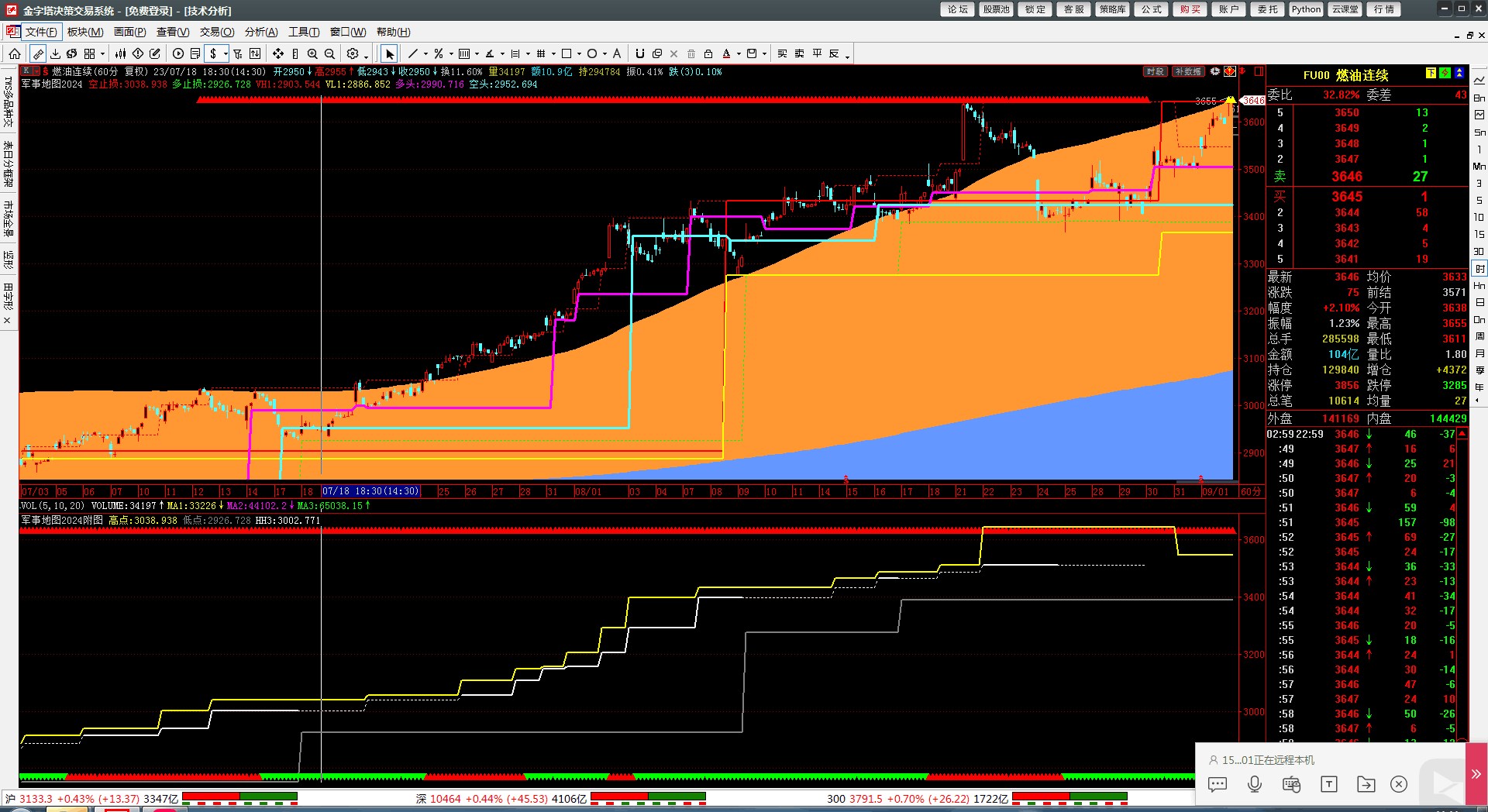Collapse the remote panel with double chevron
The image size is (1488, 812).
(x=1476, y=774)
